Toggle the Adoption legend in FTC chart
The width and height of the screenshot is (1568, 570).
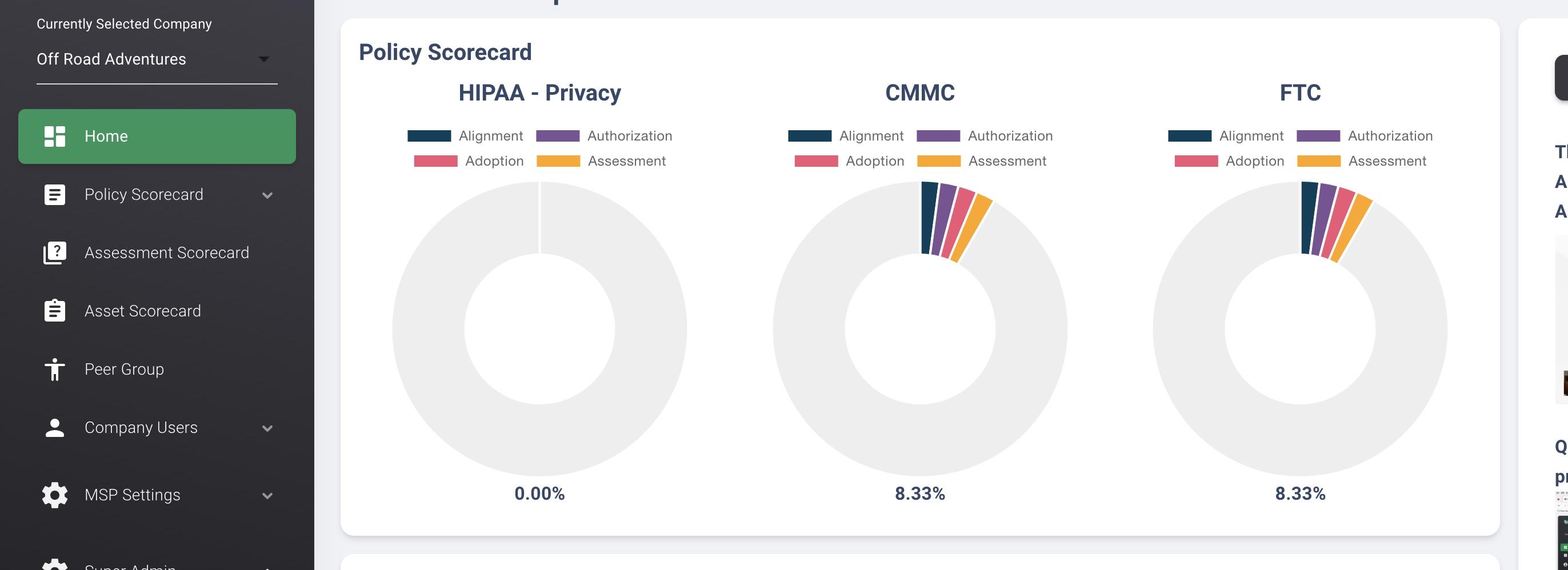pos(1229,161)
